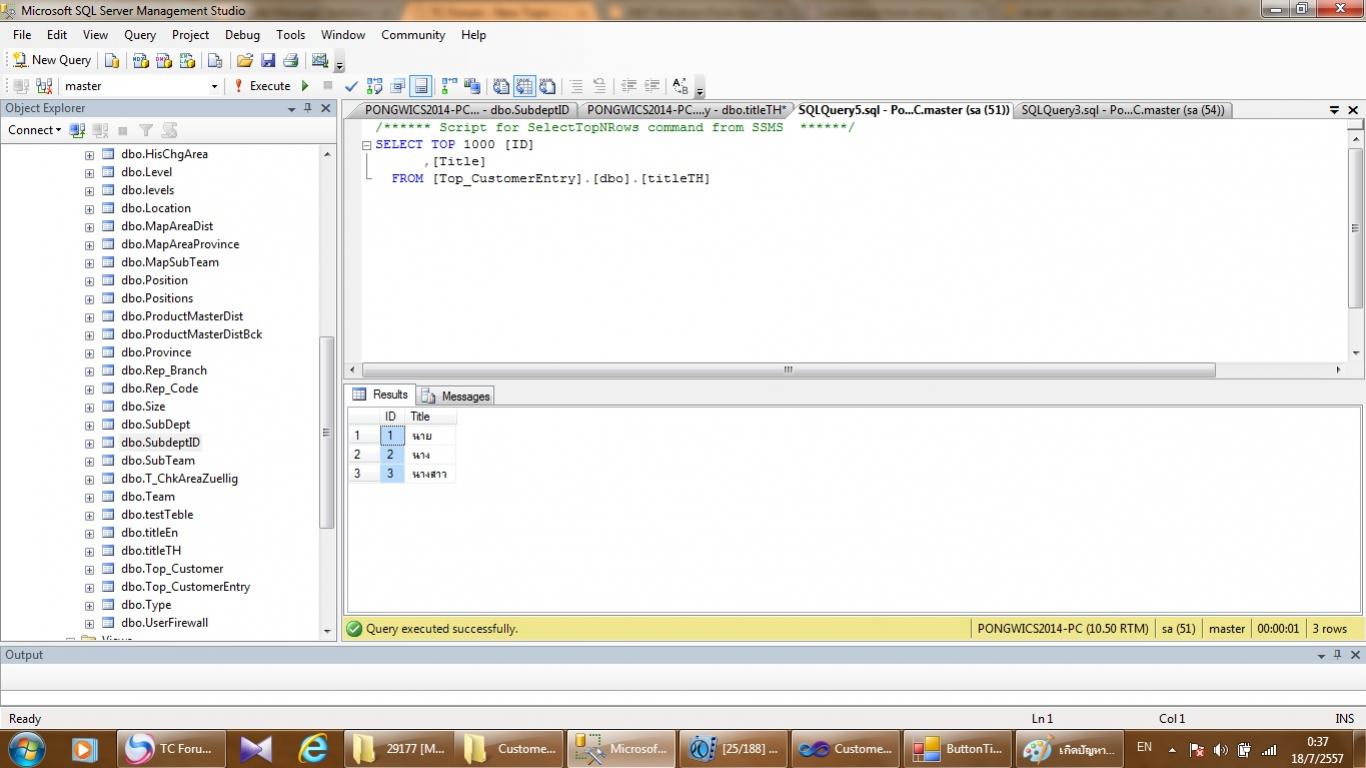
Task: Specify Values for Template Parameters
Action: (680, 86)
